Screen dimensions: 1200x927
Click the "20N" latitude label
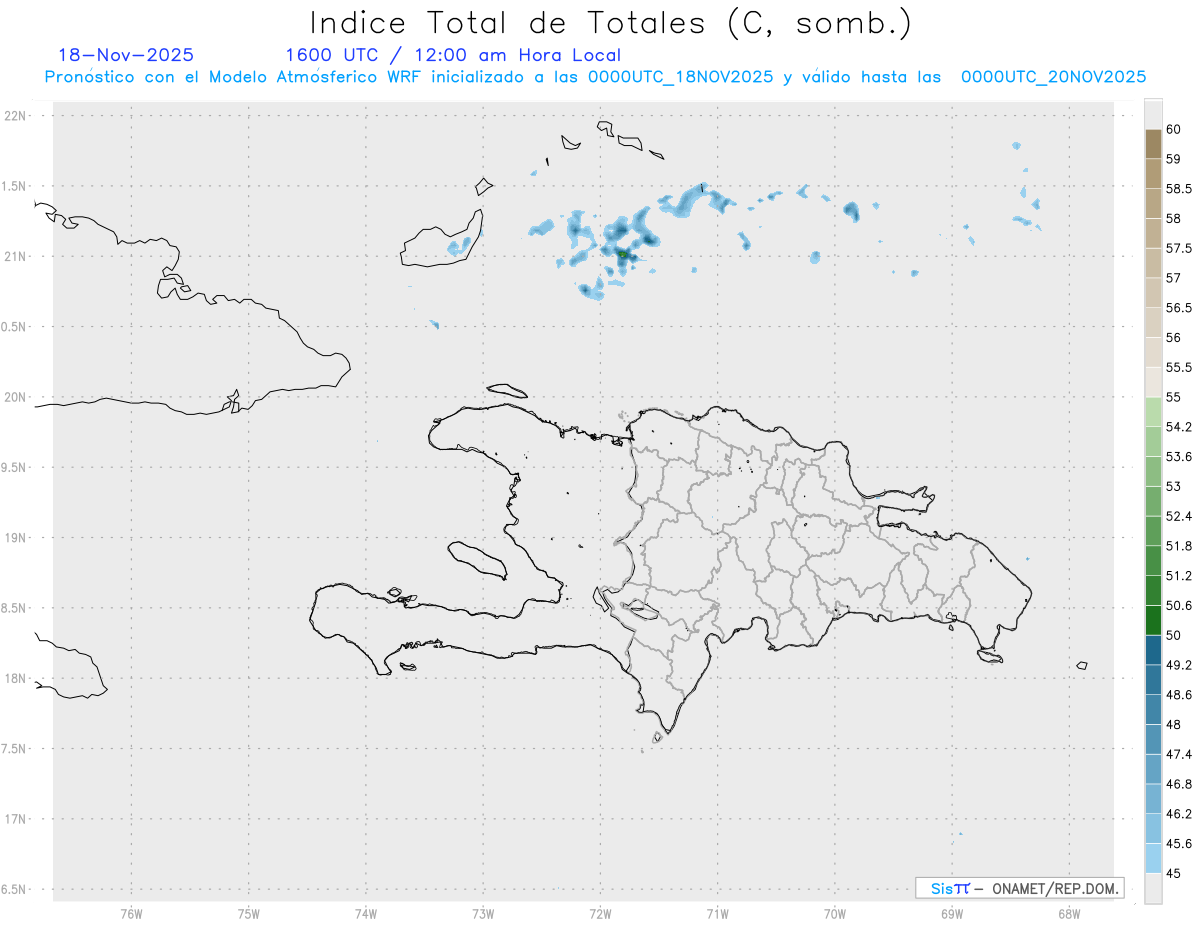tap(17, 397)
